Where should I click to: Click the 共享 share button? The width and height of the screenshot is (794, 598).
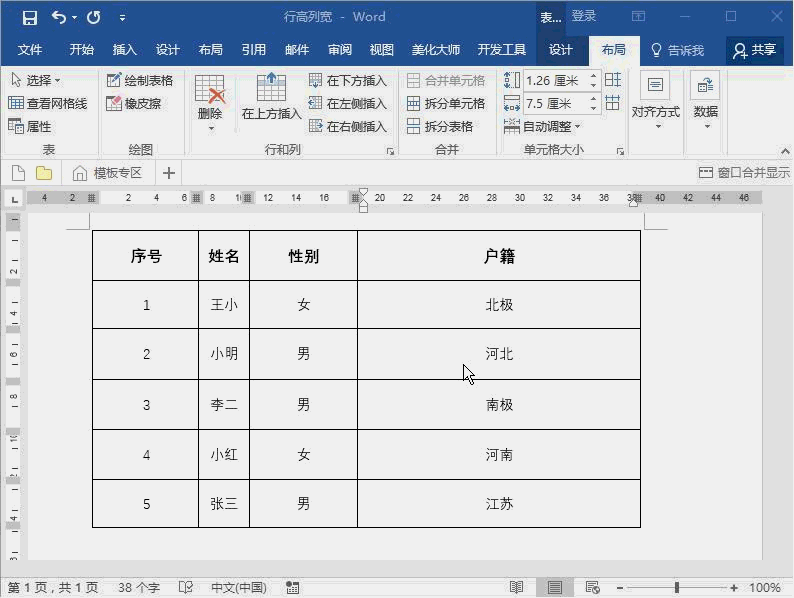pos(755,50)
